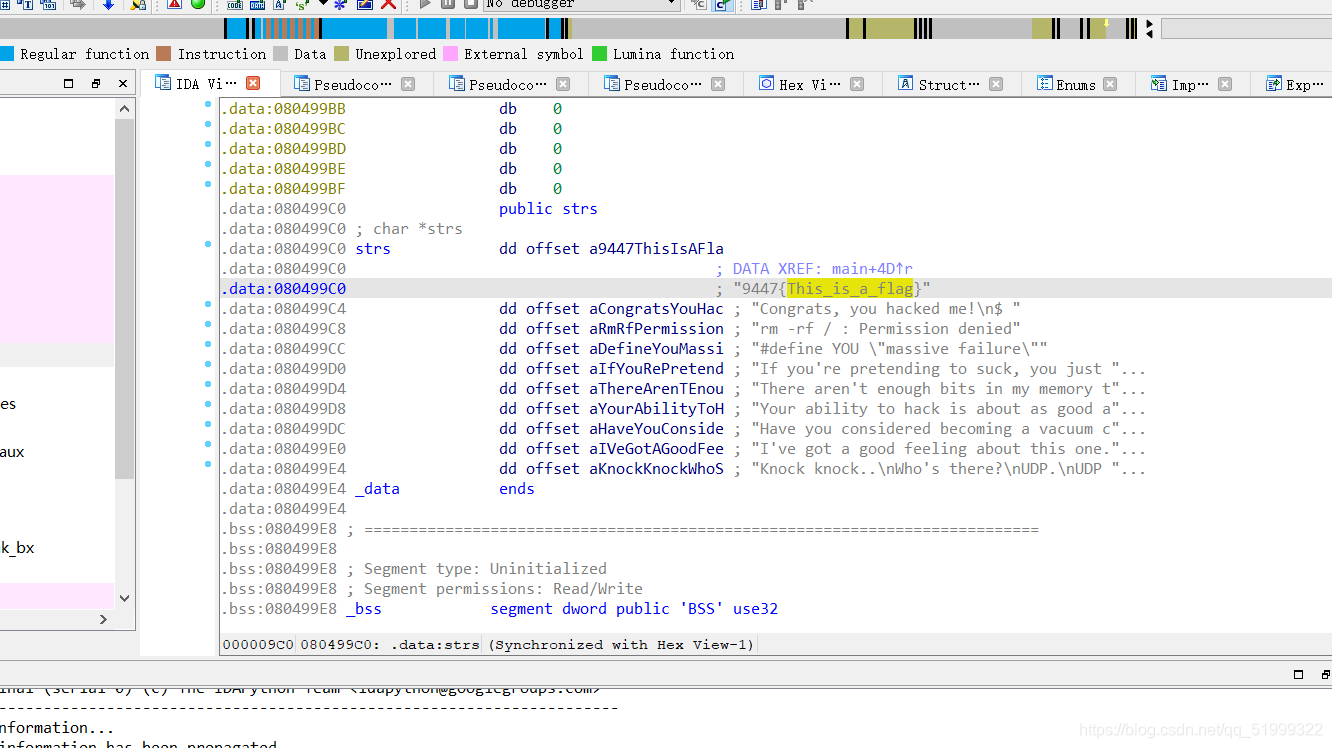Click the Structures tab icon
Viewport: 1332px width, 748px height.
(906, 83)
